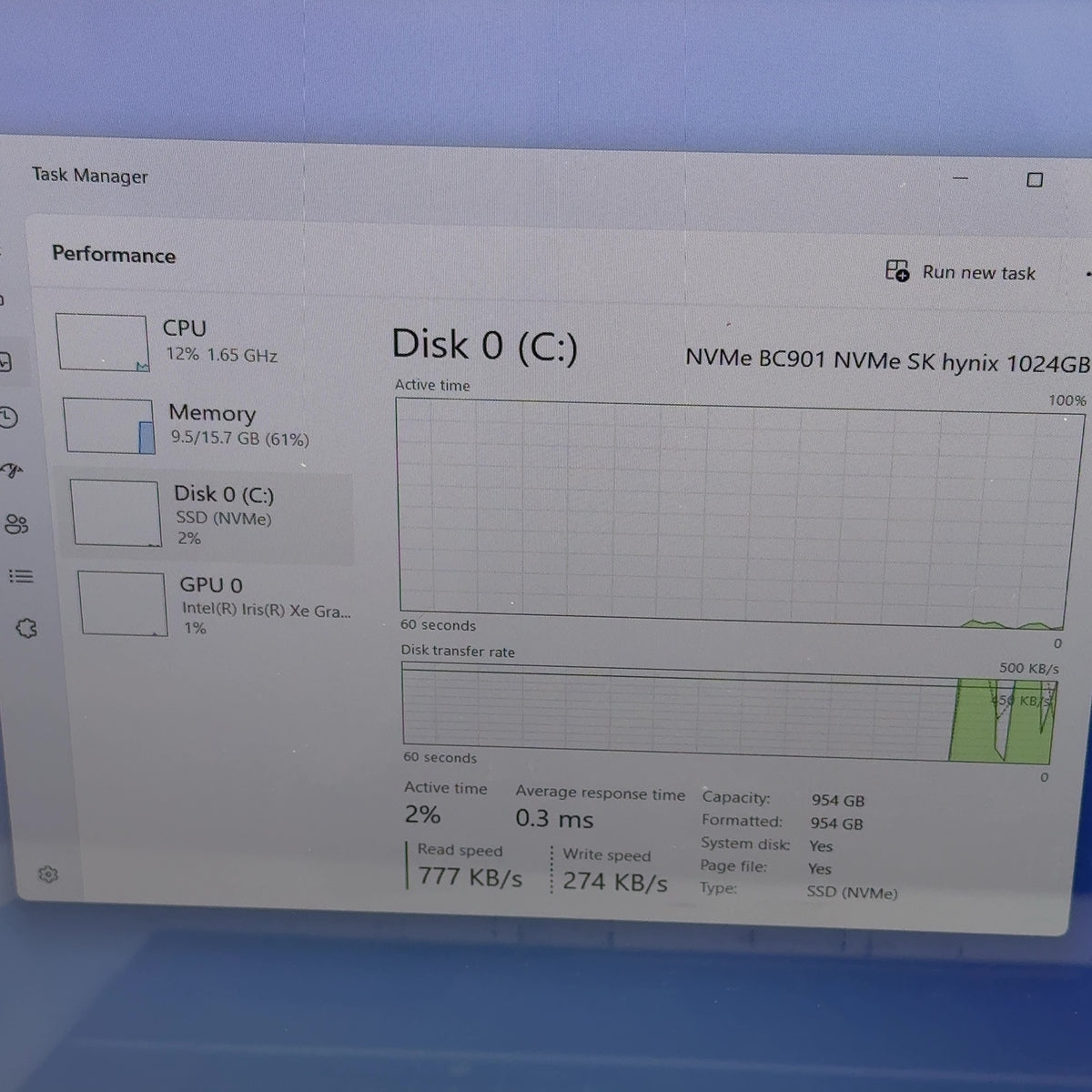Open the App history page icon
This screenshot has width=1092, height=1092.
coord(8,417)
